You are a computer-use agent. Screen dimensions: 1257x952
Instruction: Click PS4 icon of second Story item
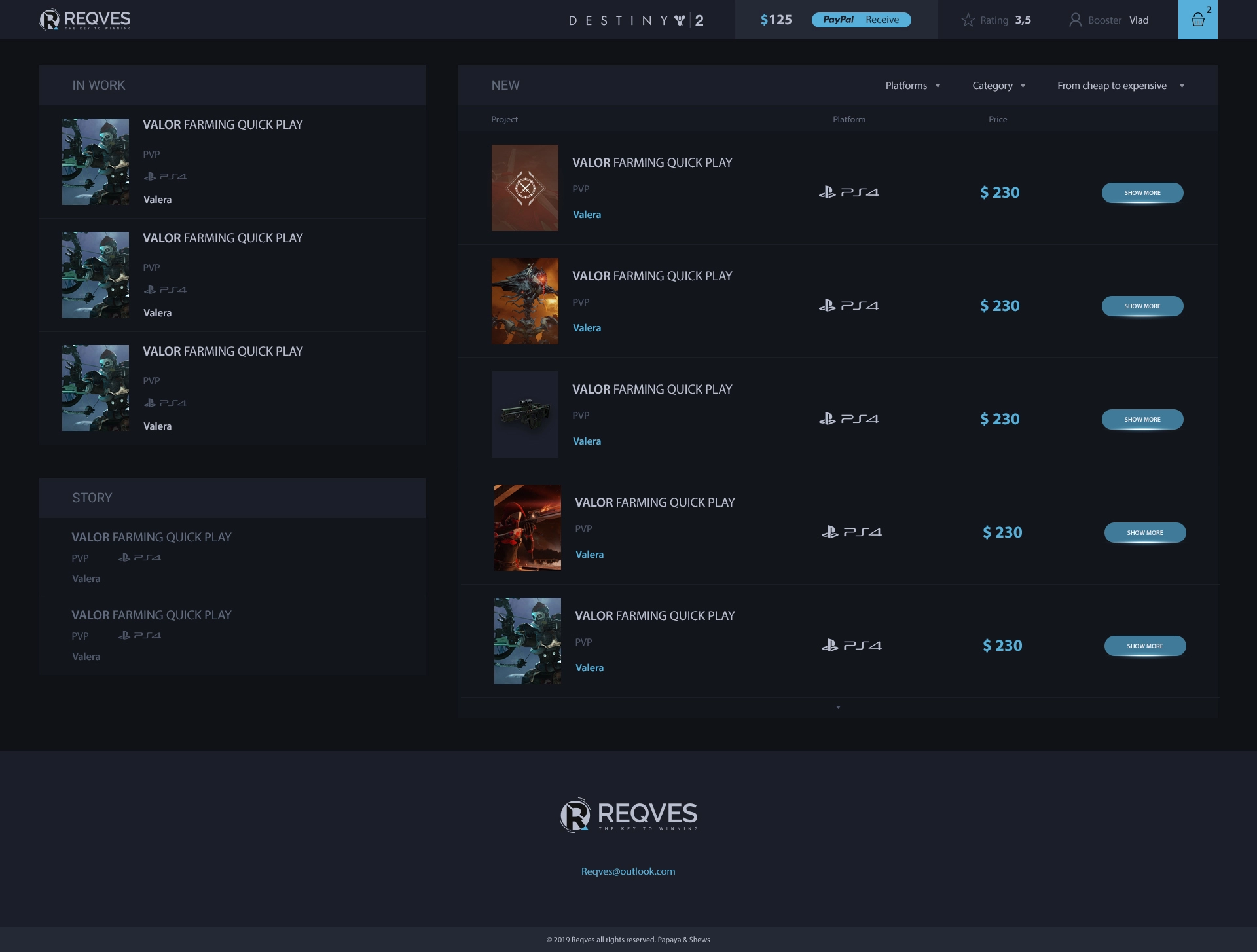pyautogui.click(x=139, y=636)
